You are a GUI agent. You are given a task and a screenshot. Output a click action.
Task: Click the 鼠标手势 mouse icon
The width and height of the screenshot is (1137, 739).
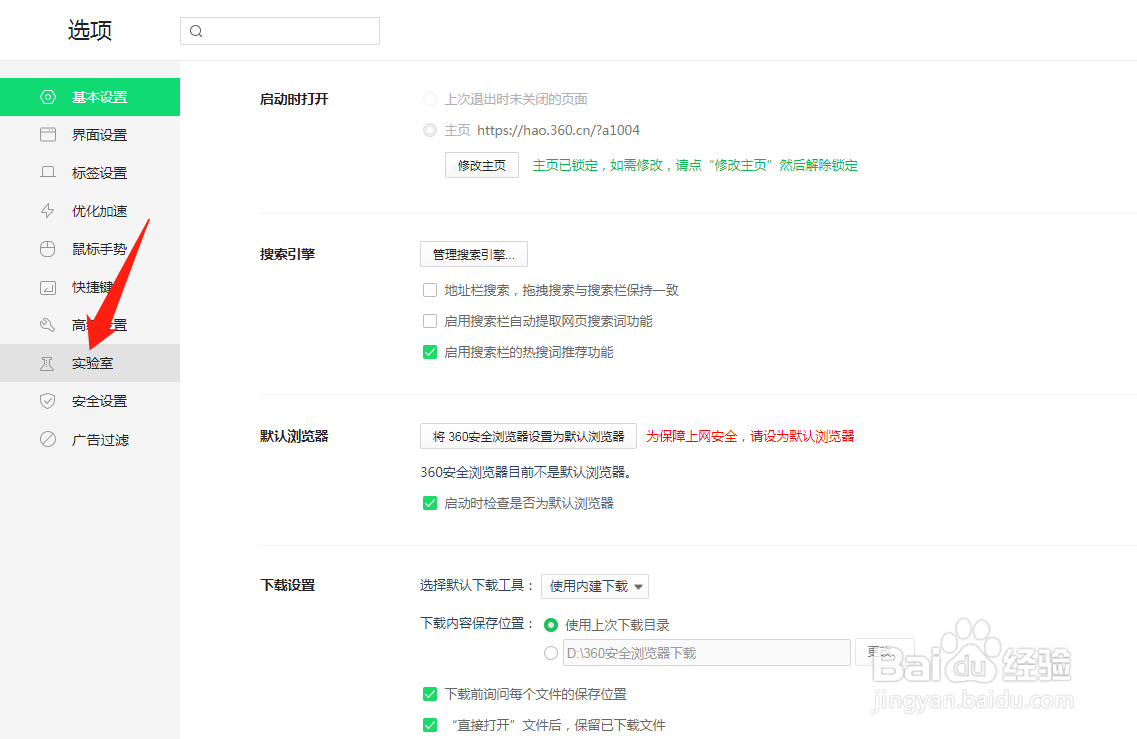(48, 249)
